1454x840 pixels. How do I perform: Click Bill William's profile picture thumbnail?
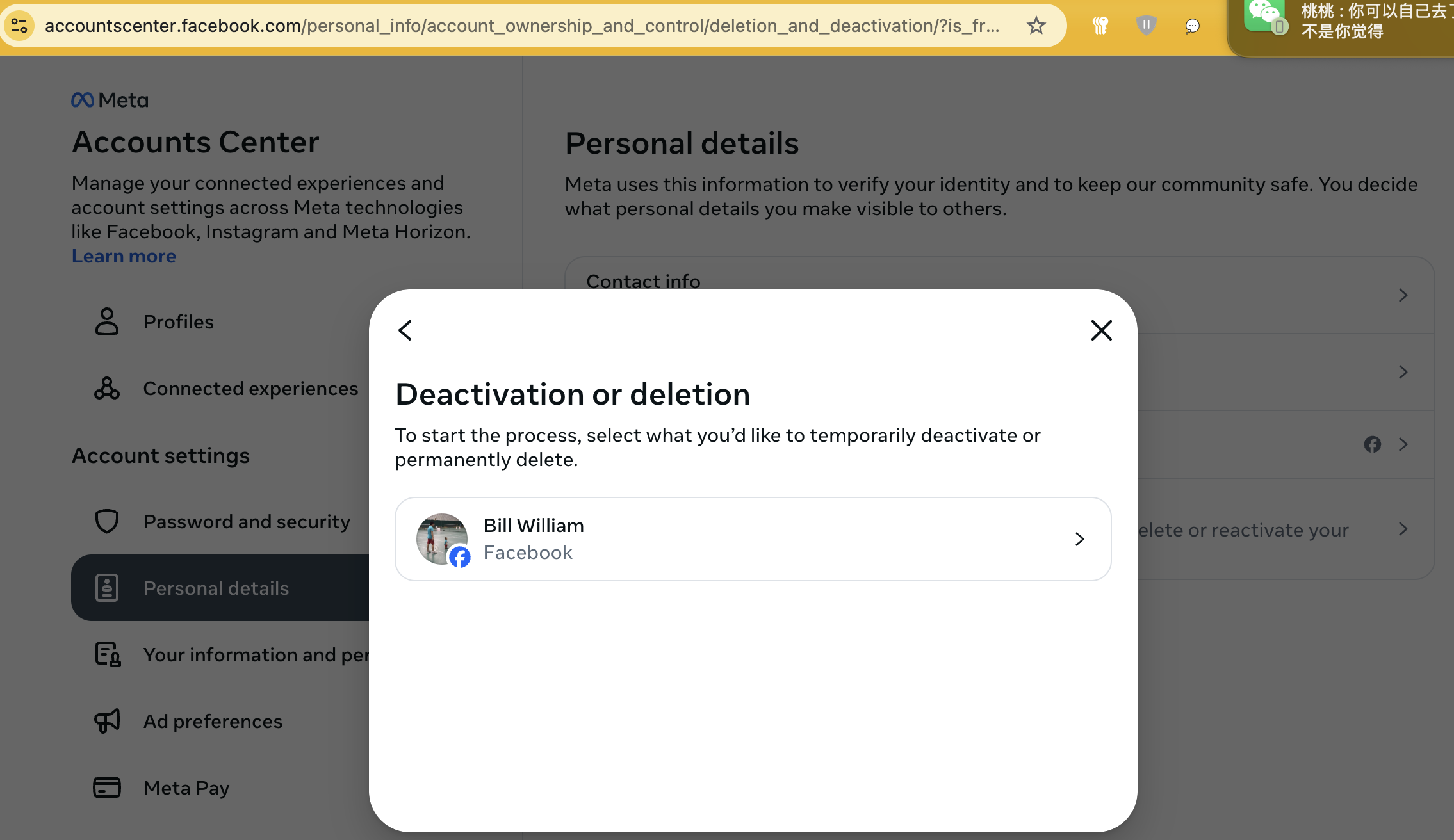pos(442,539)
